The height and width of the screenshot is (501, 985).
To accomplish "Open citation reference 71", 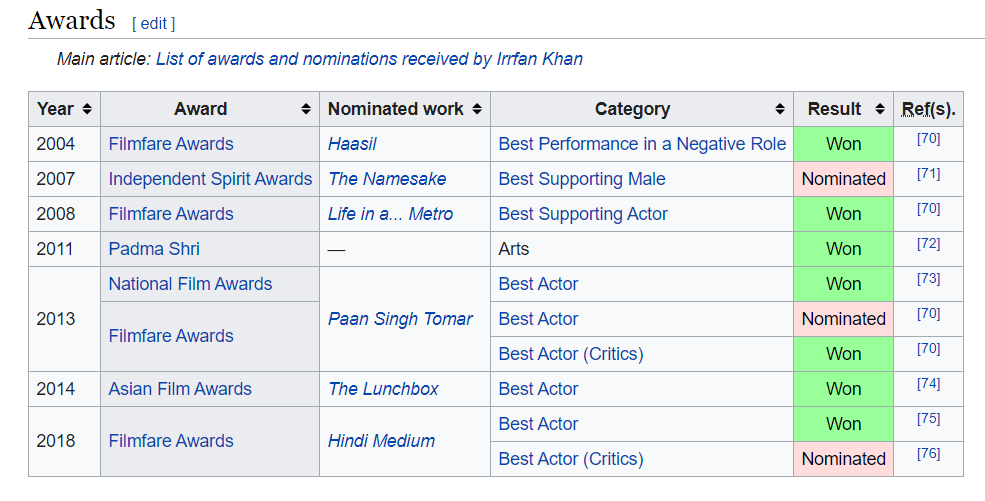I will tap(928, 174).
